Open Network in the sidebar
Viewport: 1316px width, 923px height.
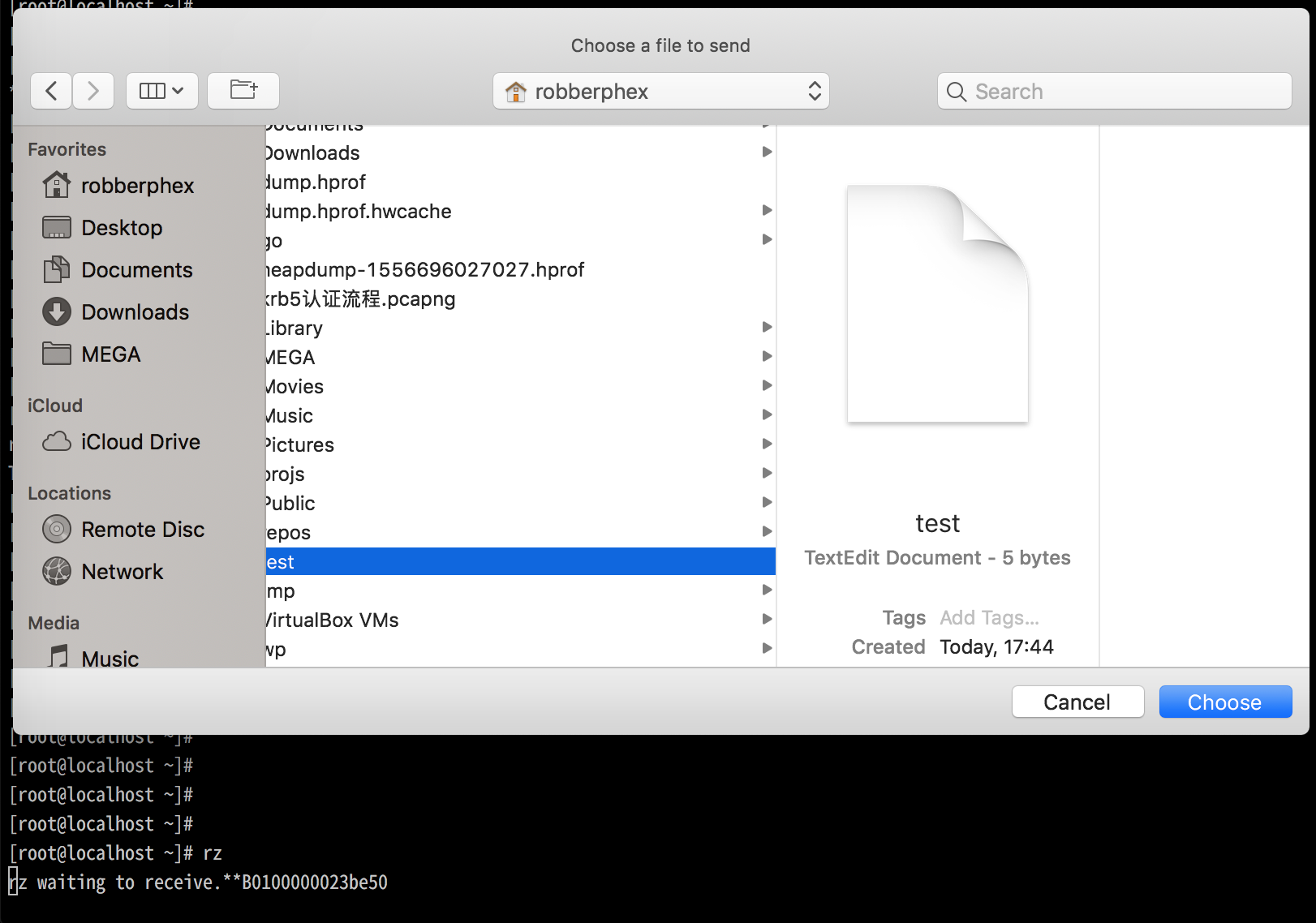coord(122,572)
